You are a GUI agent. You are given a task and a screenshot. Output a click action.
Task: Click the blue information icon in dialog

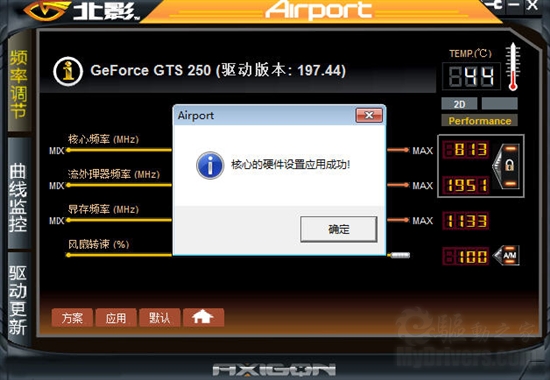pos(210,165)
